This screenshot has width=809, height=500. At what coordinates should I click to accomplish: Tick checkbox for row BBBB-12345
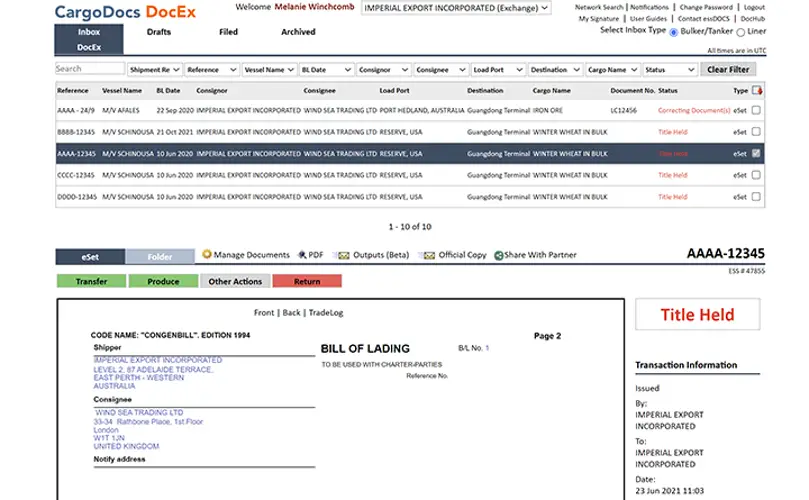tap(756, 132)
